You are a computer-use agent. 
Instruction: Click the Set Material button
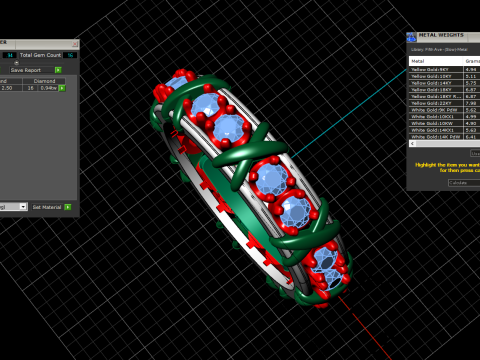click(x=47, y=207)
